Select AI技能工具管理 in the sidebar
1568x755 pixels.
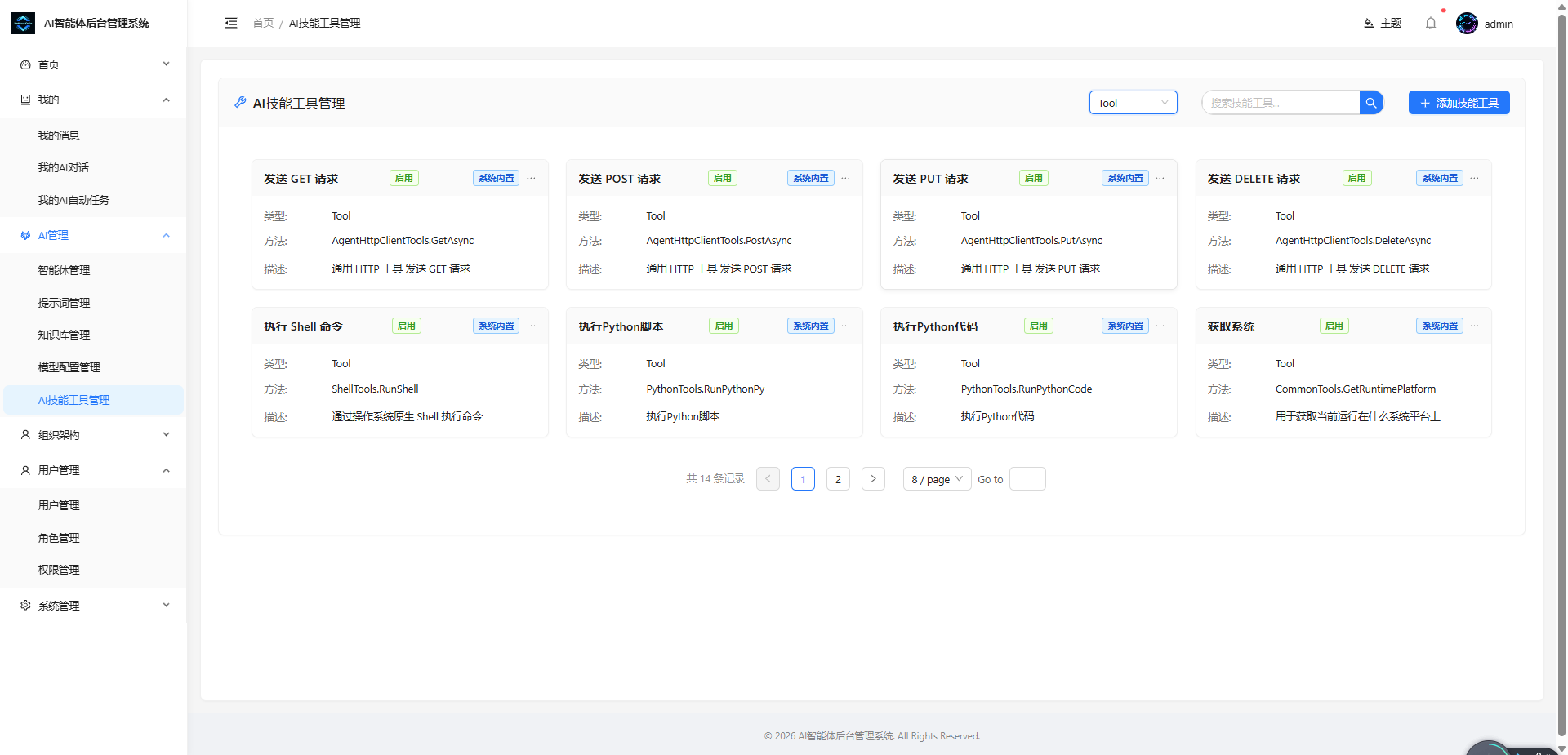tap(93, 400)
